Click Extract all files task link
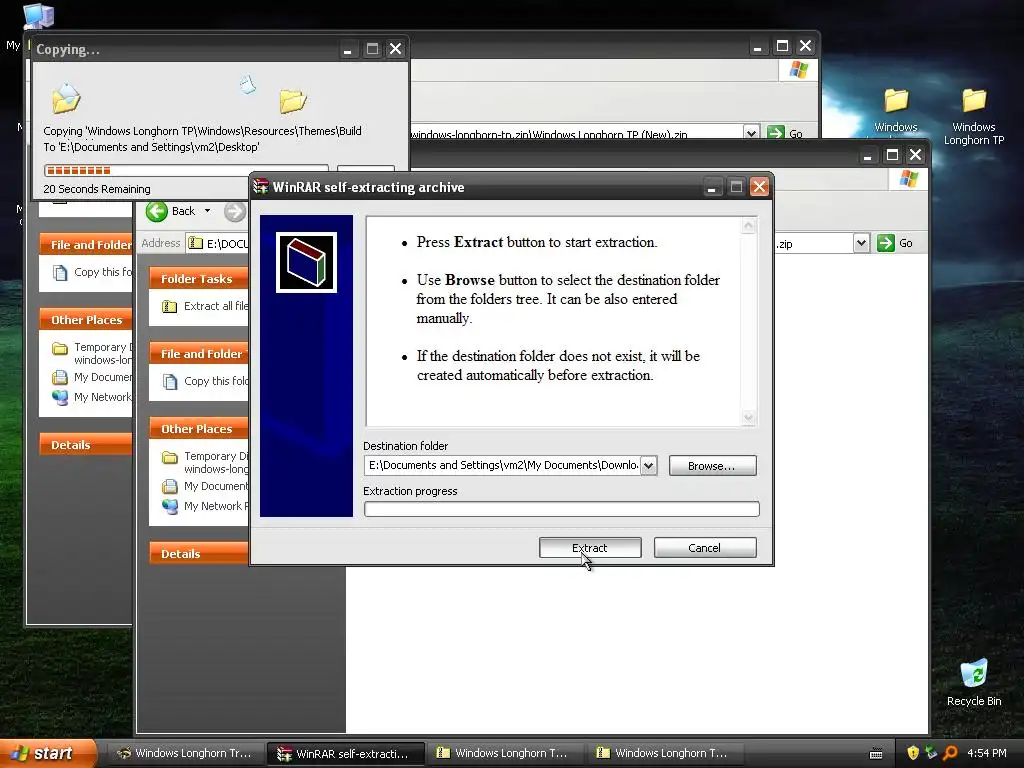 pos(216,306)
